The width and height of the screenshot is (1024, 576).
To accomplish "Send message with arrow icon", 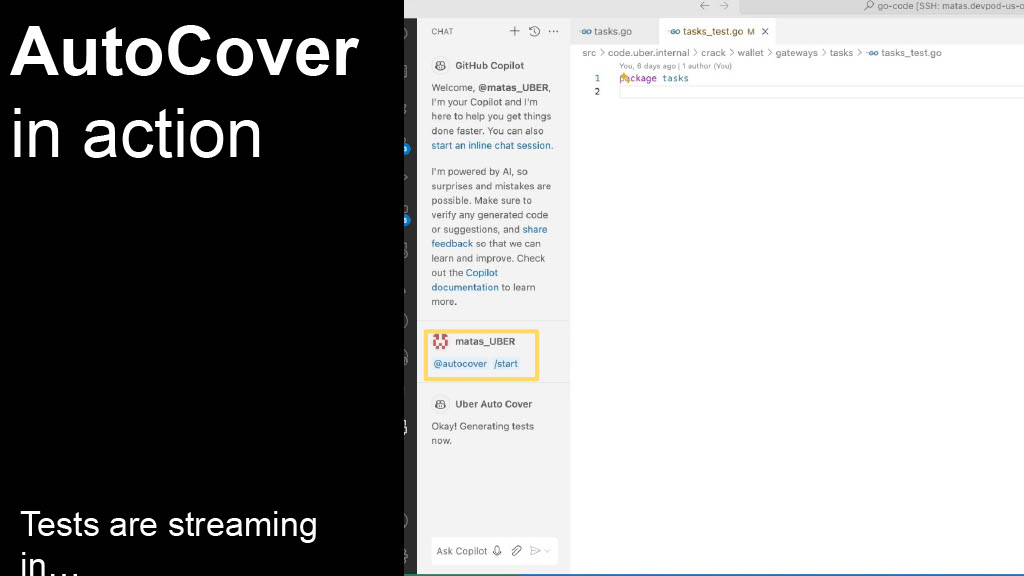I will tap(535, 551).
